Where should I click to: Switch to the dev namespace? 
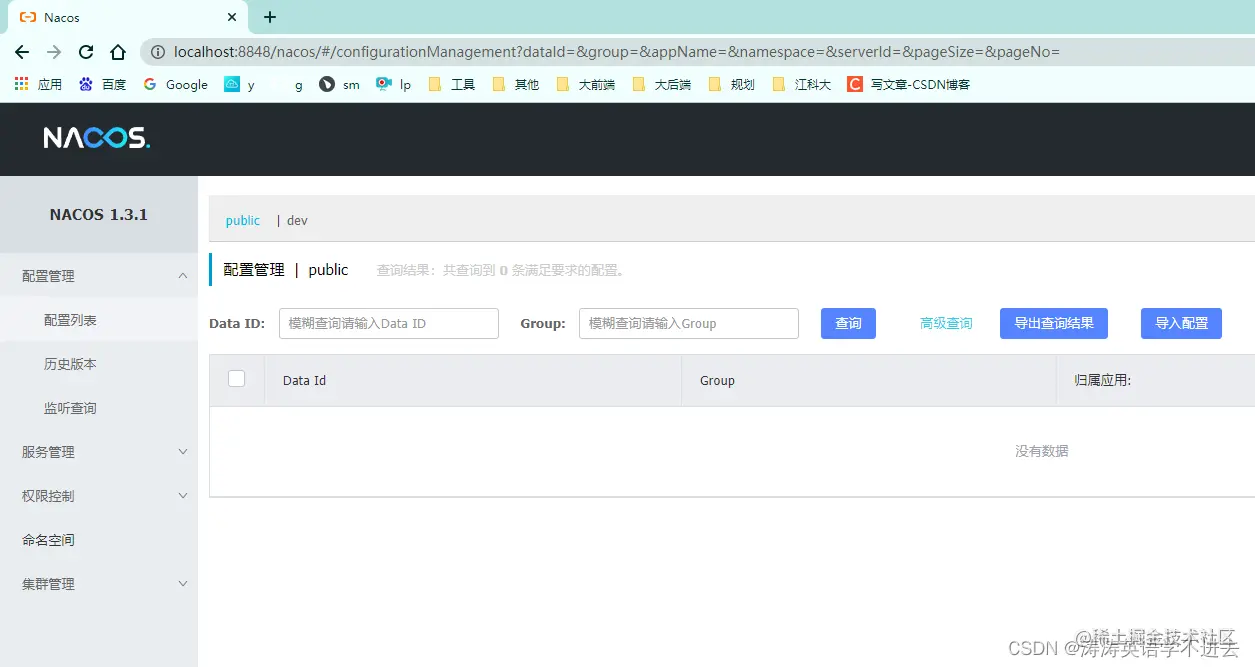pyautogui.click(x=296, y=220)
